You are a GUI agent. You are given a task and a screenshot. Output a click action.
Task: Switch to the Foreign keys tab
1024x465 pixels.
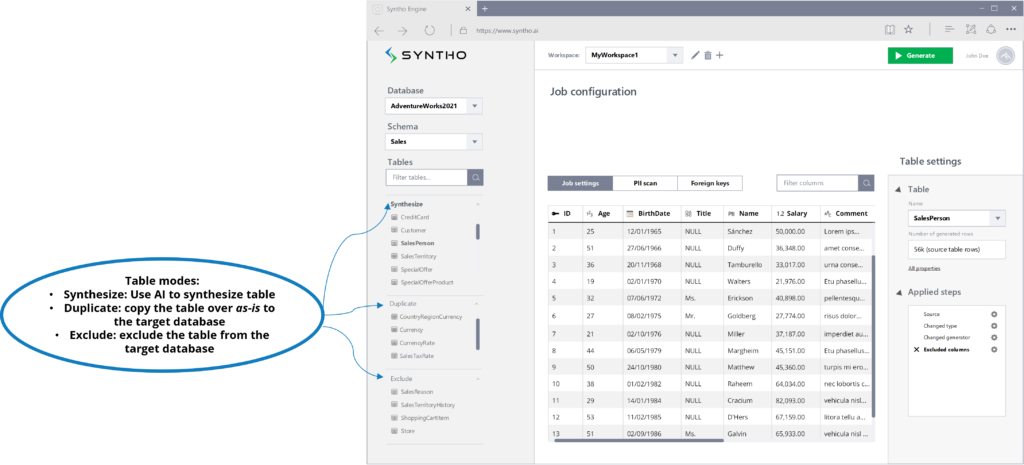click(x=710, y=184)
